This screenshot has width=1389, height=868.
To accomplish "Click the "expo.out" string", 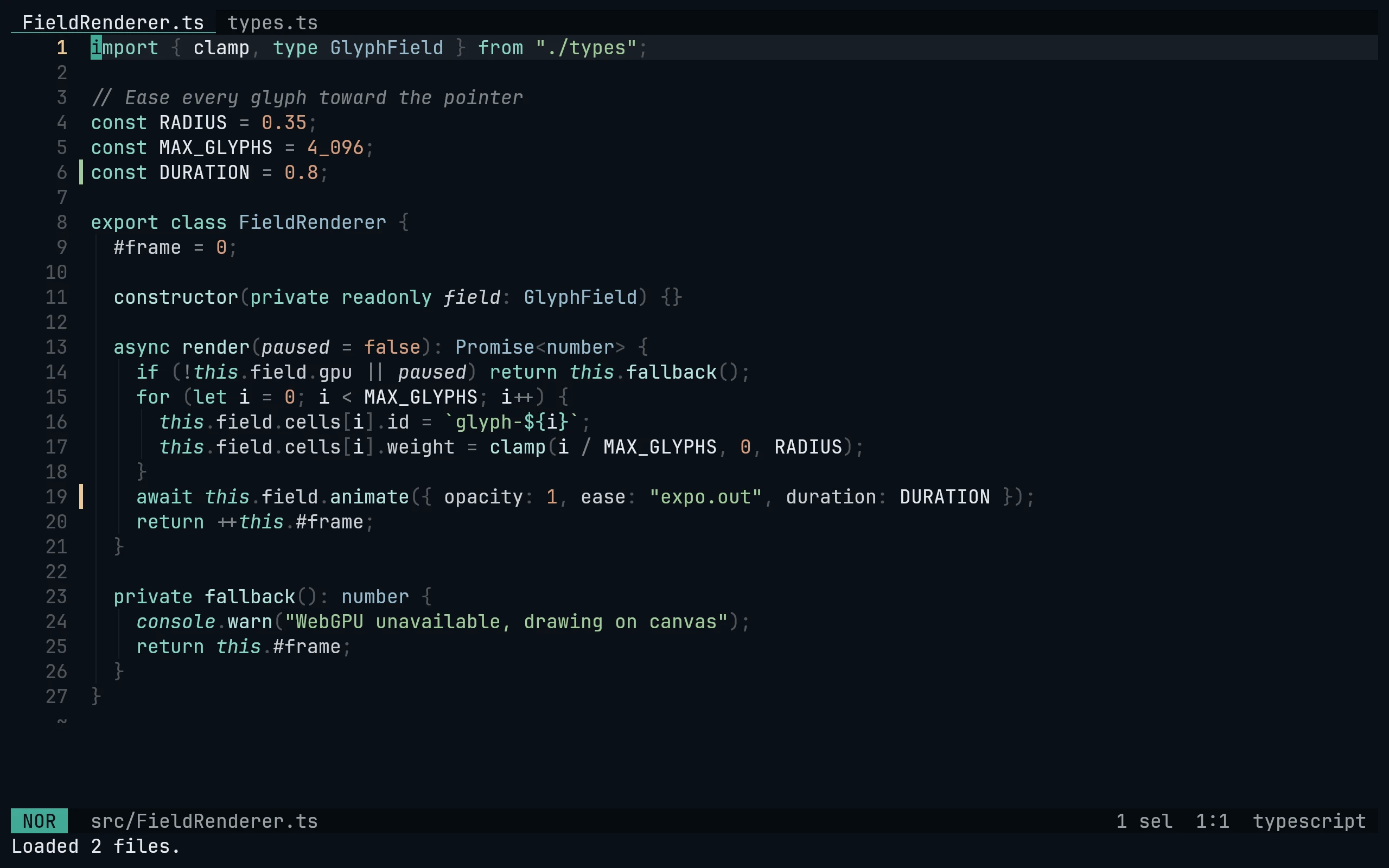I will [x=705, y=496].
